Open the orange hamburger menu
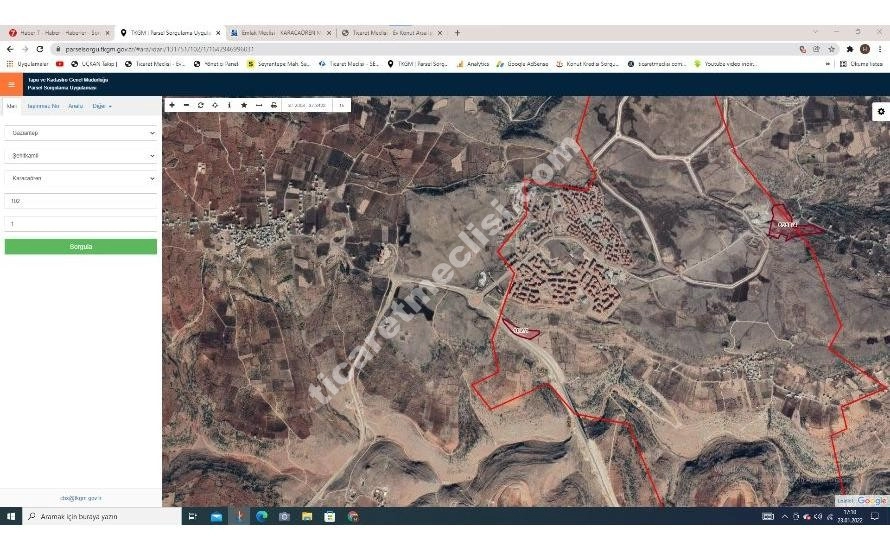 pos(11,84)
